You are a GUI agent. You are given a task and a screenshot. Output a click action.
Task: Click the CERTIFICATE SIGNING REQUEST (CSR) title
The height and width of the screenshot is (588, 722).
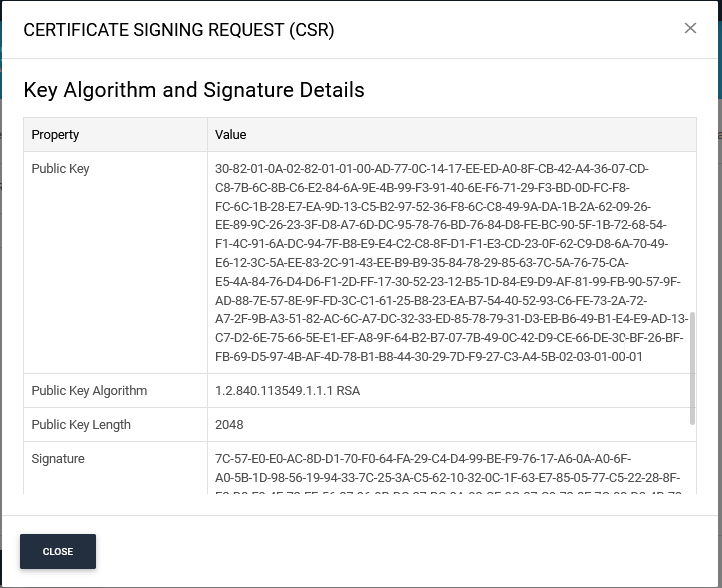179,30
